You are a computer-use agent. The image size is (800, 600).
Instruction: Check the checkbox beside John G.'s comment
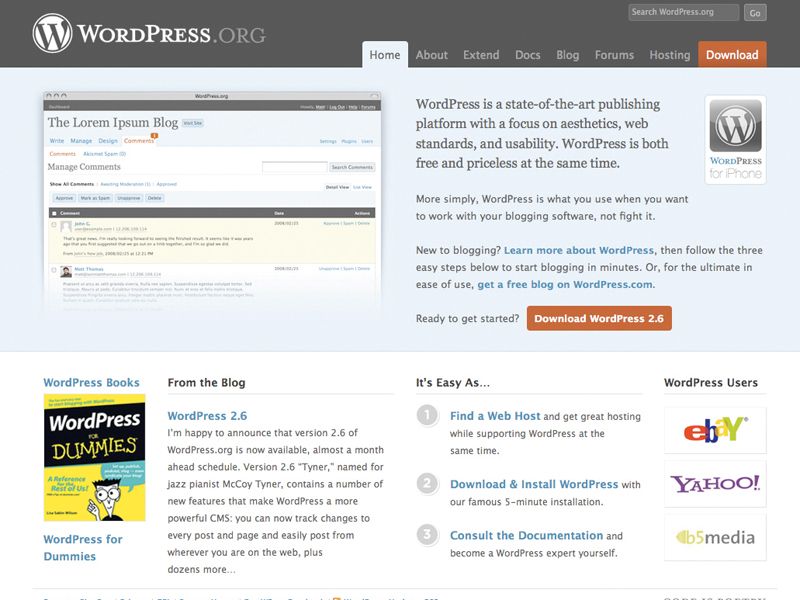[x=55, y=226]
